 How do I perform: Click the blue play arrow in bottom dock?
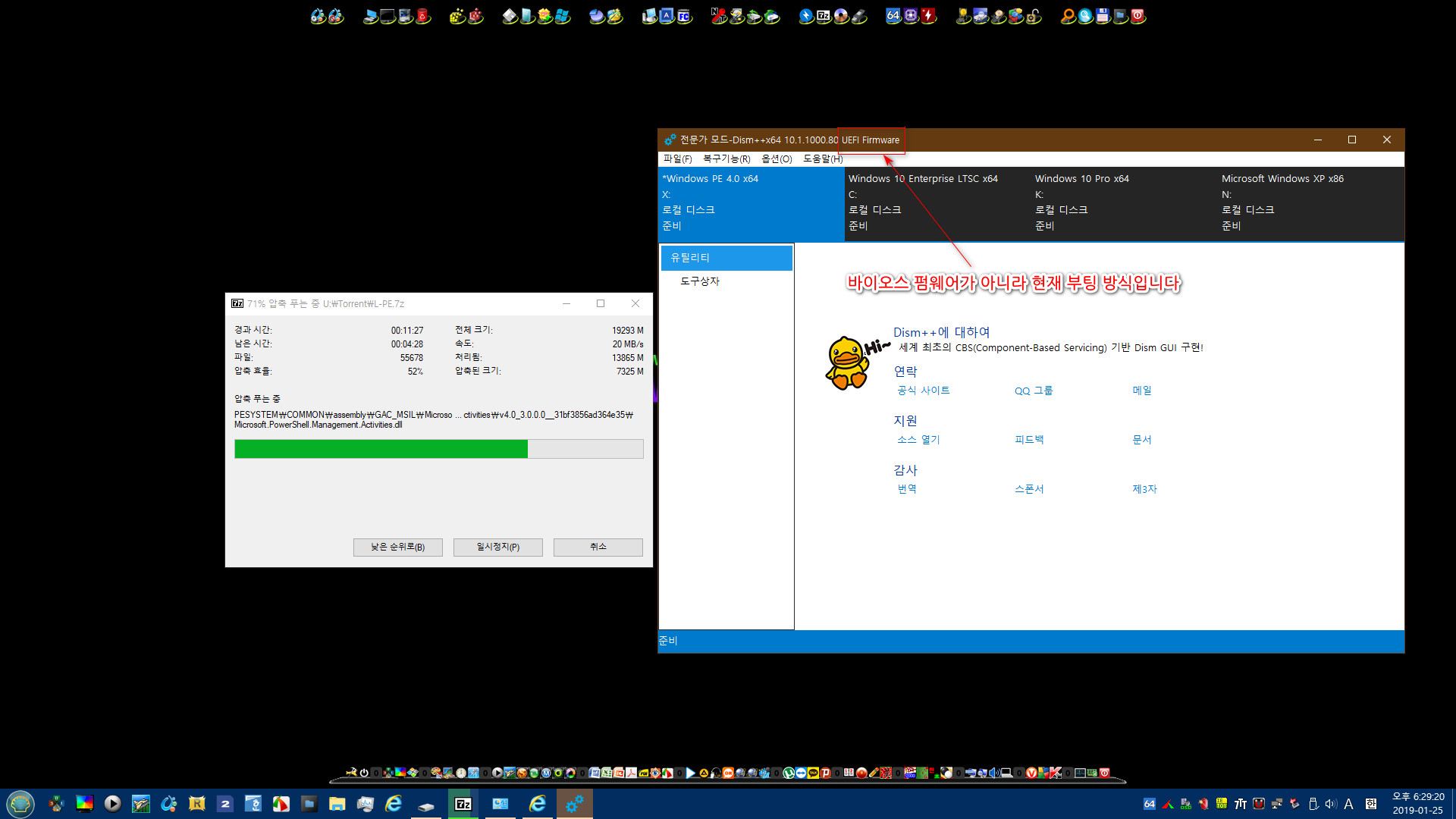tap(690, 773)
